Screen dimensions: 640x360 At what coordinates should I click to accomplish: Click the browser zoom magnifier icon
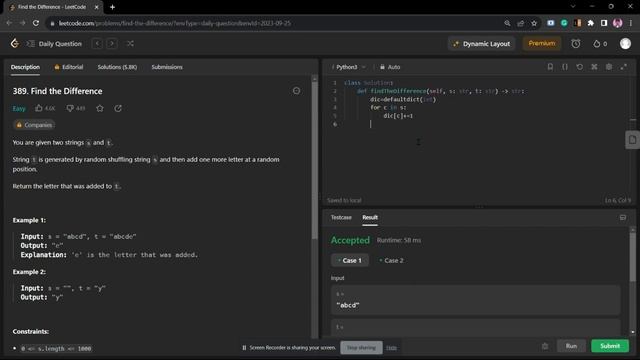coord(507,23)
